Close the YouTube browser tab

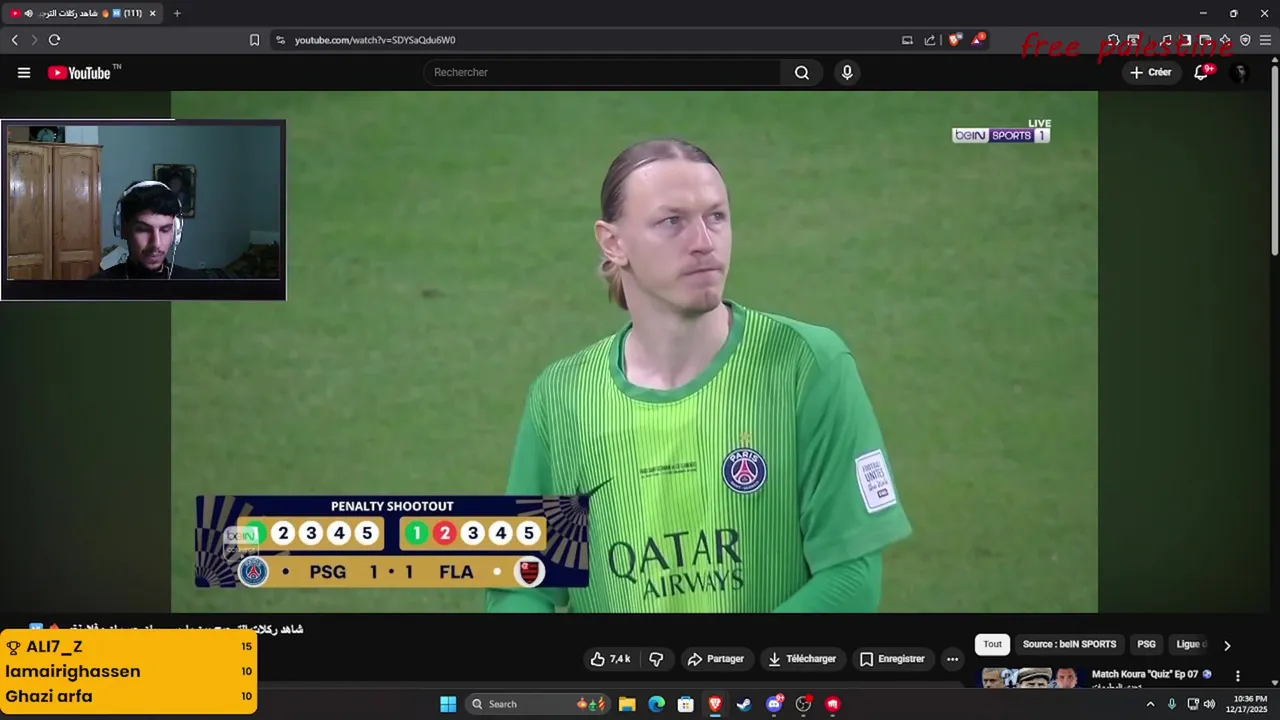153,13
